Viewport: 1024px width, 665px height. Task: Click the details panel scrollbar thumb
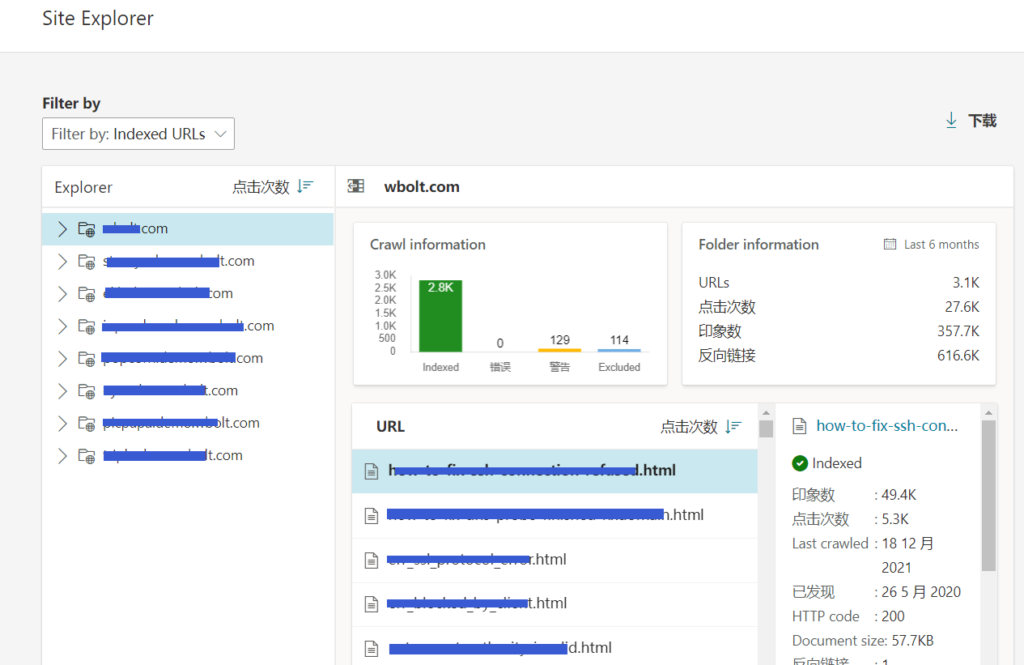coord(988,495)
